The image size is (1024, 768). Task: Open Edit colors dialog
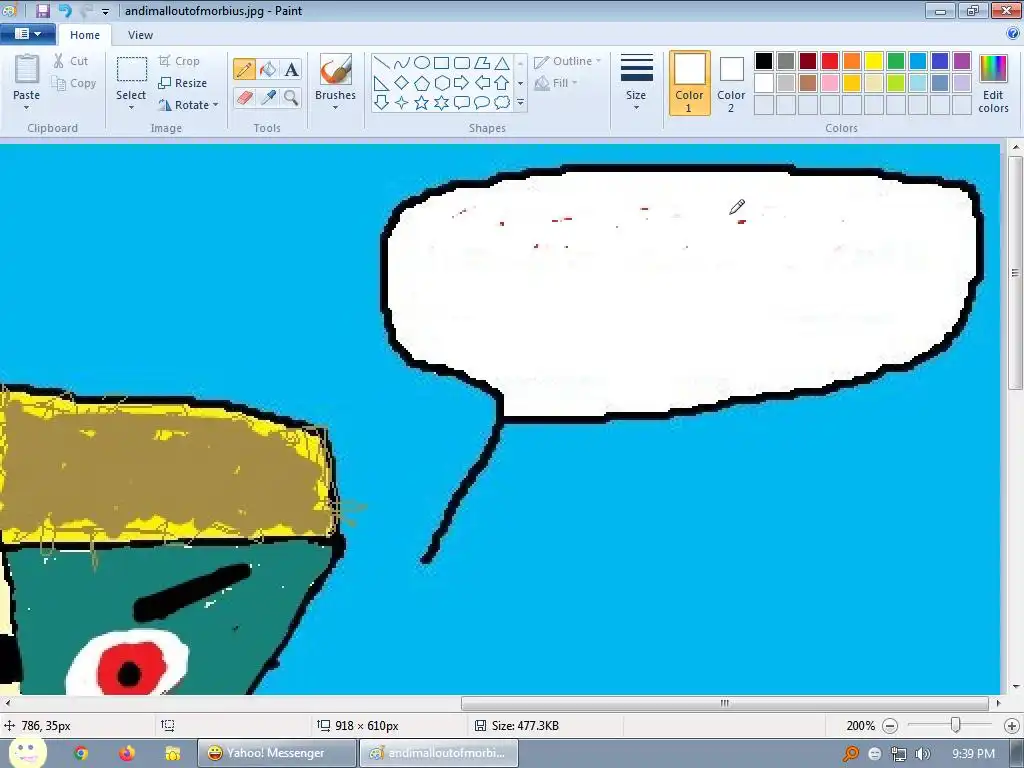pos(993,84)
